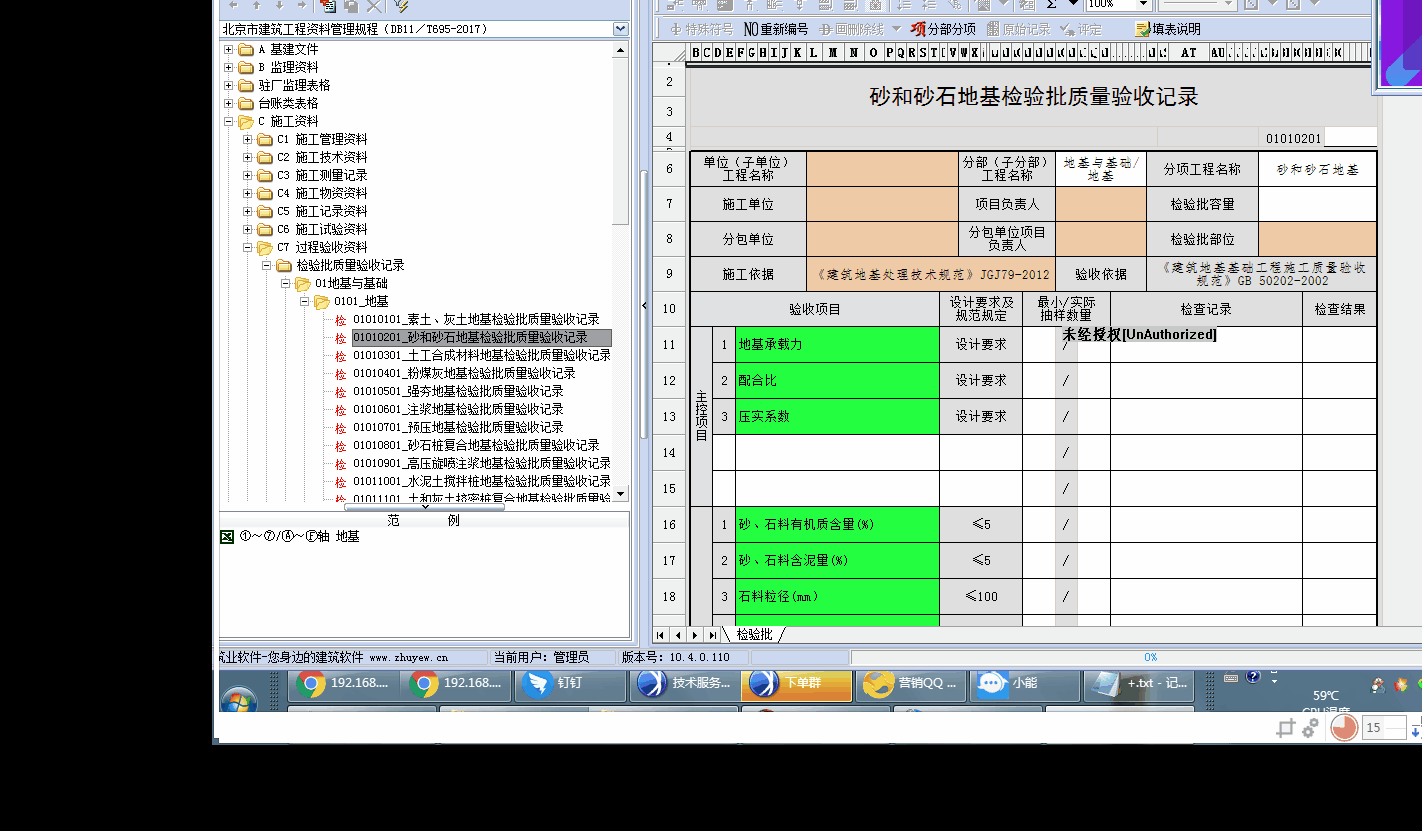This screenshot has width=1422, height=831.
Task: Collapse the C 施工资料 tree node
Action: pos(228,121)
